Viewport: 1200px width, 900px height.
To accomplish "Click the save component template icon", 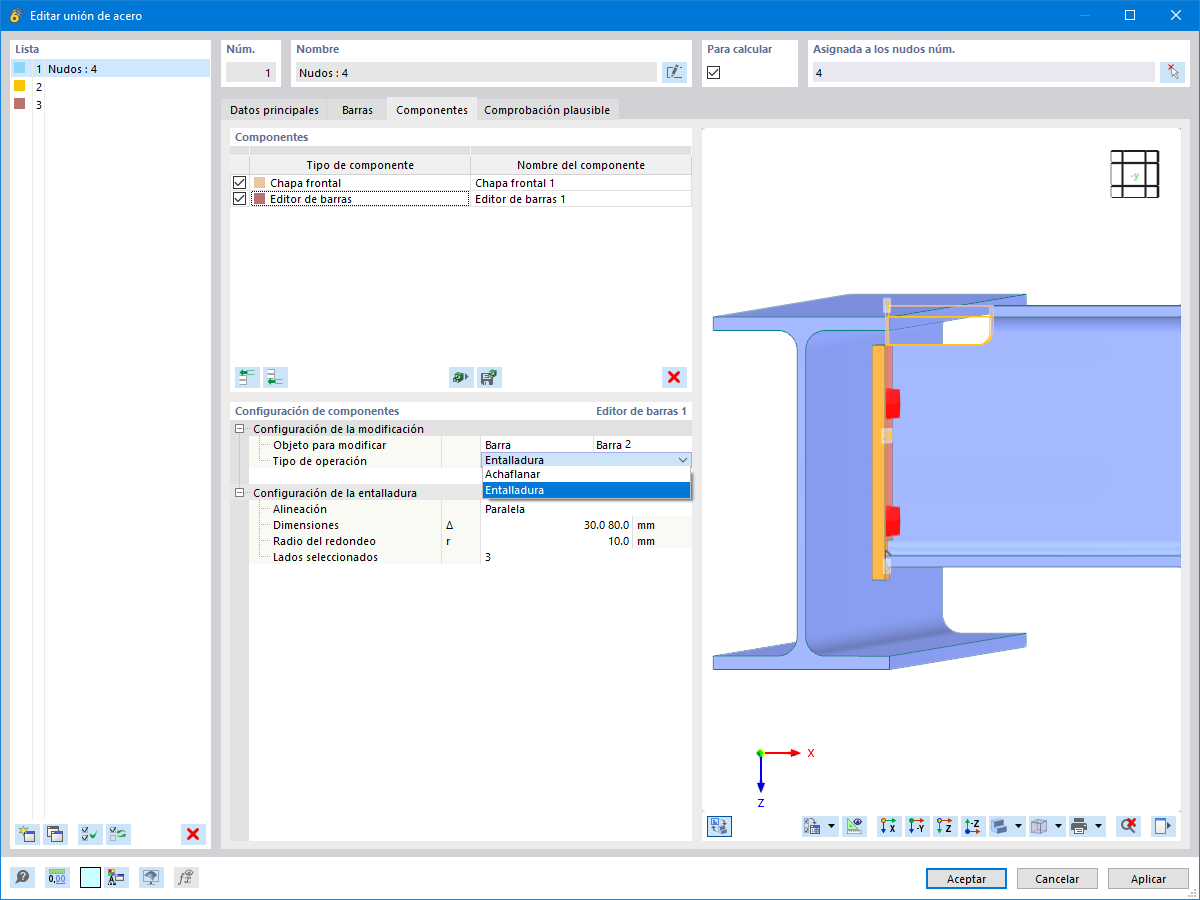I will pos(489,377).
